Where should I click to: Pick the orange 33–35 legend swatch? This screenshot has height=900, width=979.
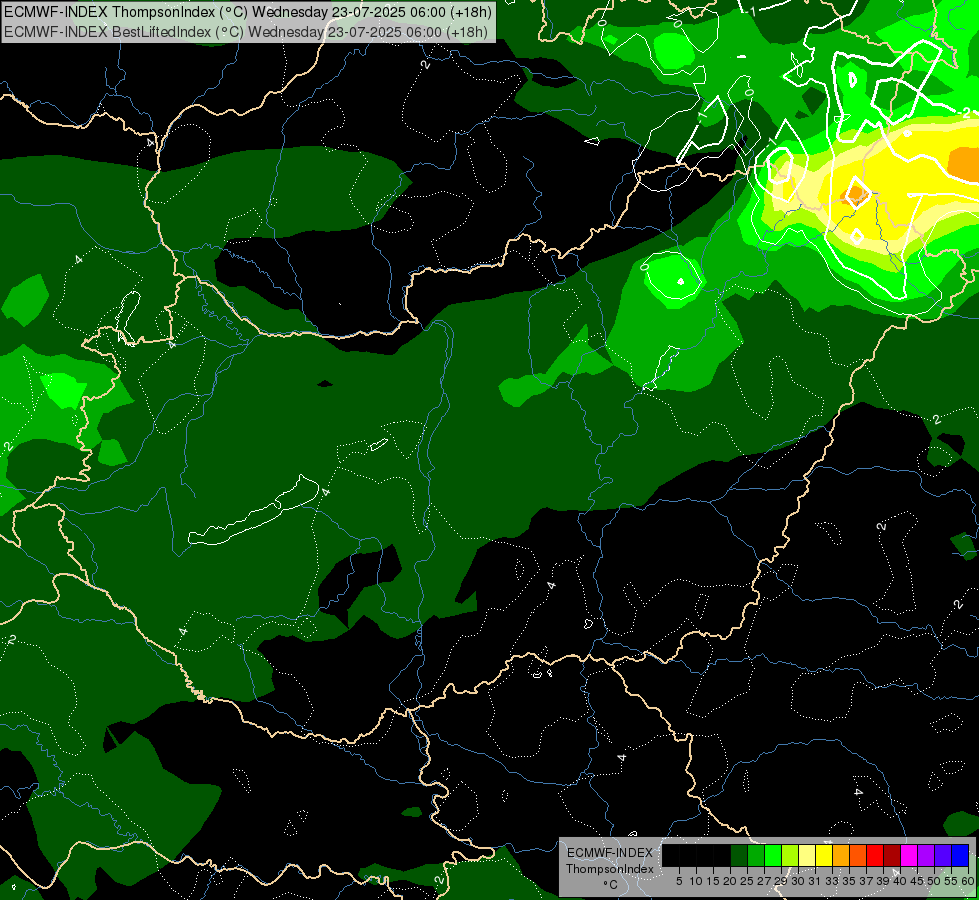(841, 855)
